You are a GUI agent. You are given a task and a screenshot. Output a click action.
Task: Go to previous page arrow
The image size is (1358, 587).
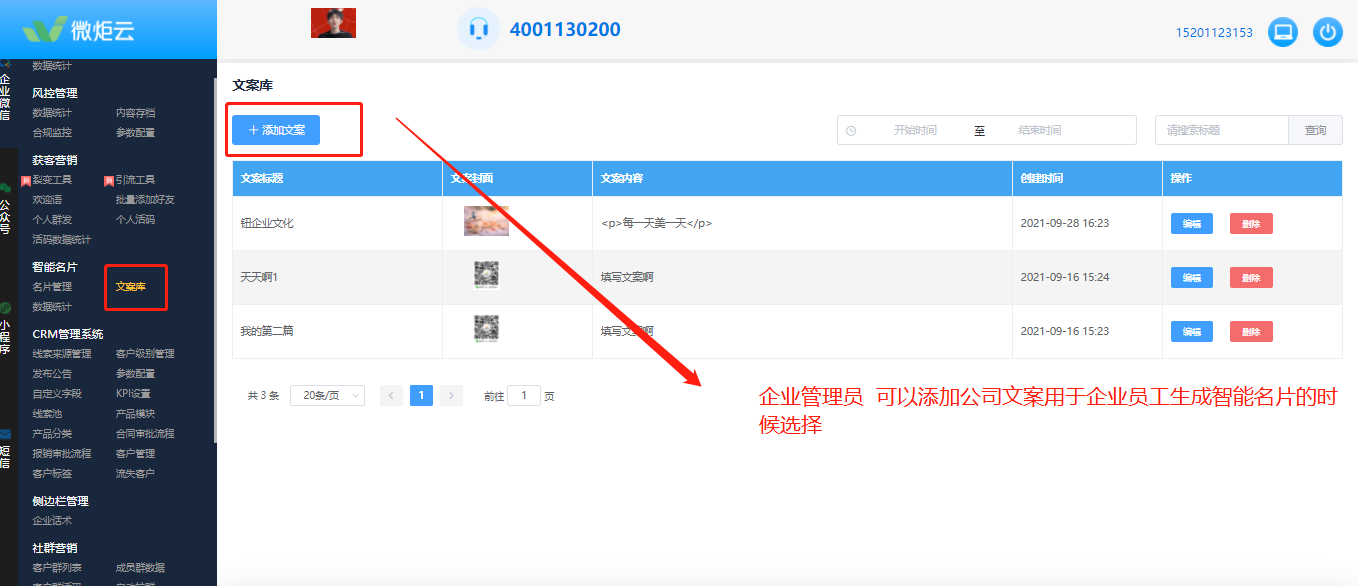tap(392, 395)
